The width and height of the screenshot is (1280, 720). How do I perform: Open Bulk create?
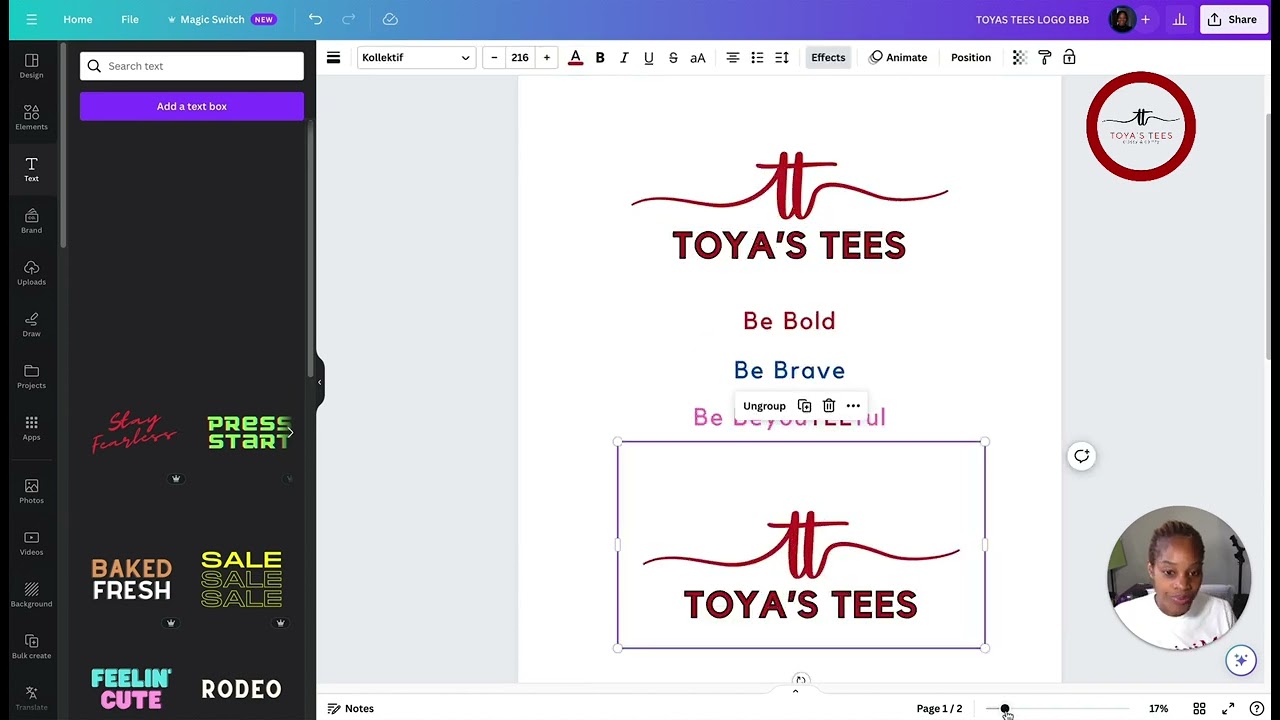(32, 647)
